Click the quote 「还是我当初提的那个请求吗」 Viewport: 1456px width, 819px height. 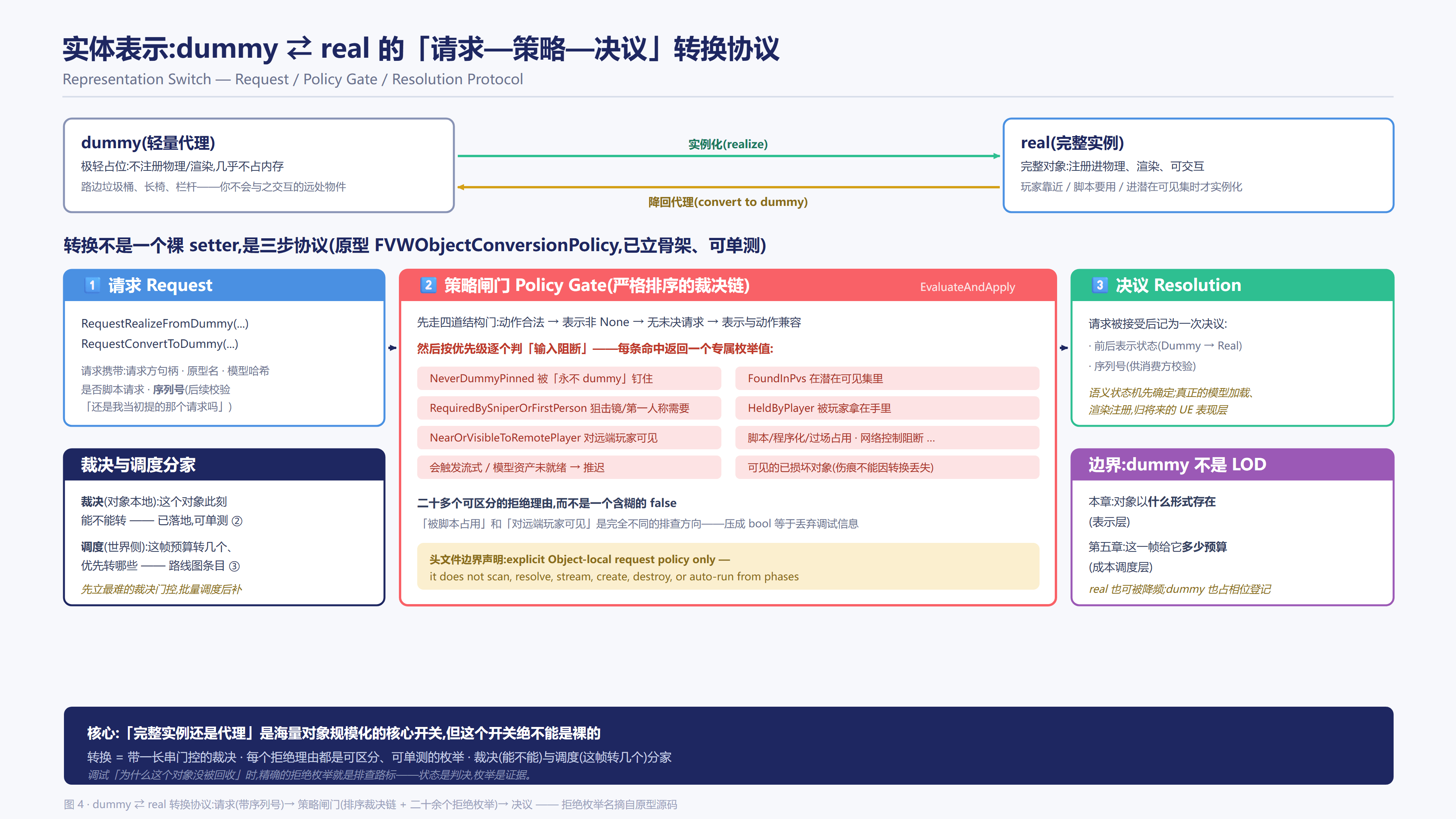click(157, 406)
